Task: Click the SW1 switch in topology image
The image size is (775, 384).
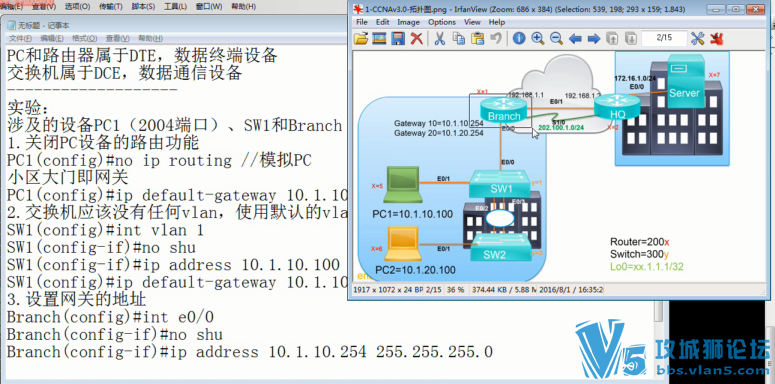Action: click(x=501, y=185)
